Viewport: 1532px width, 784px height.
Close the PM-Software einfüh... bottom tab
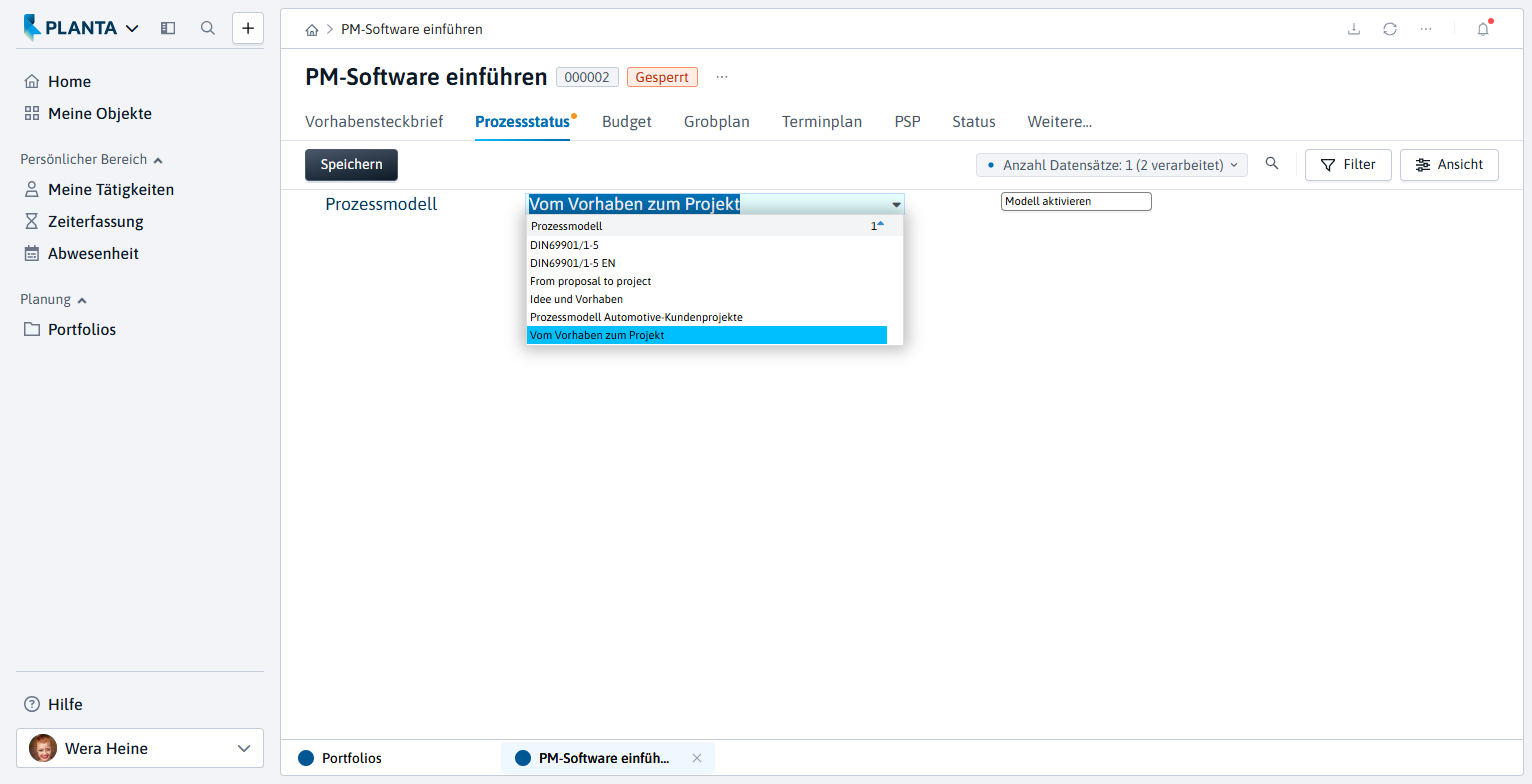point(697,758)
